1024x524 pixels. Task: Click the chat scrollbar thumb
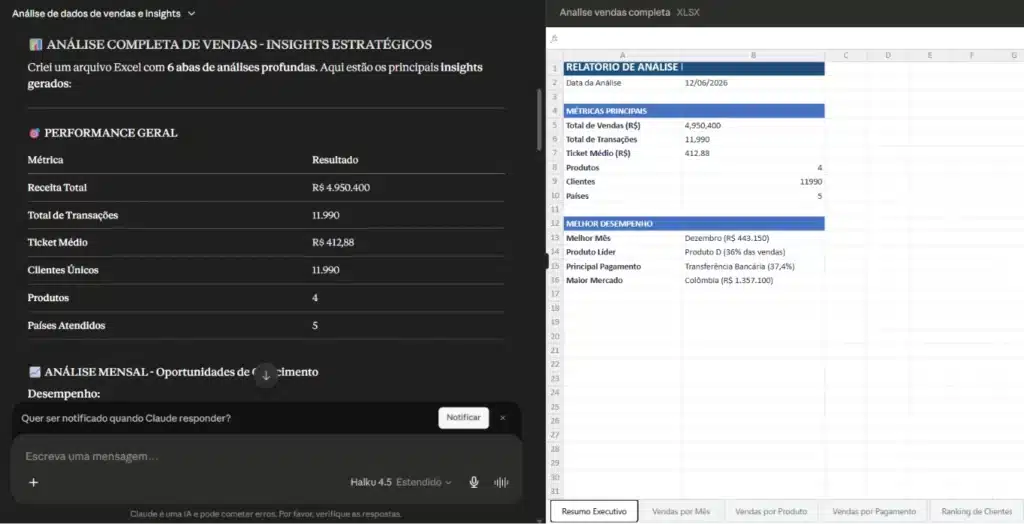[x=539, y=120]
